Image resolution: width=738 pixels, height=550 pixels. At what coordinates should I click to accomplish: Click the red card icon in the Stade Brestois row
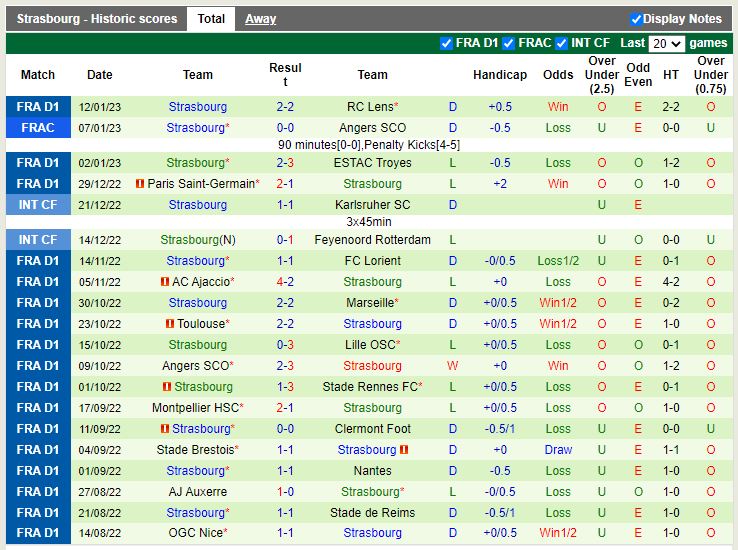(404, 450)
